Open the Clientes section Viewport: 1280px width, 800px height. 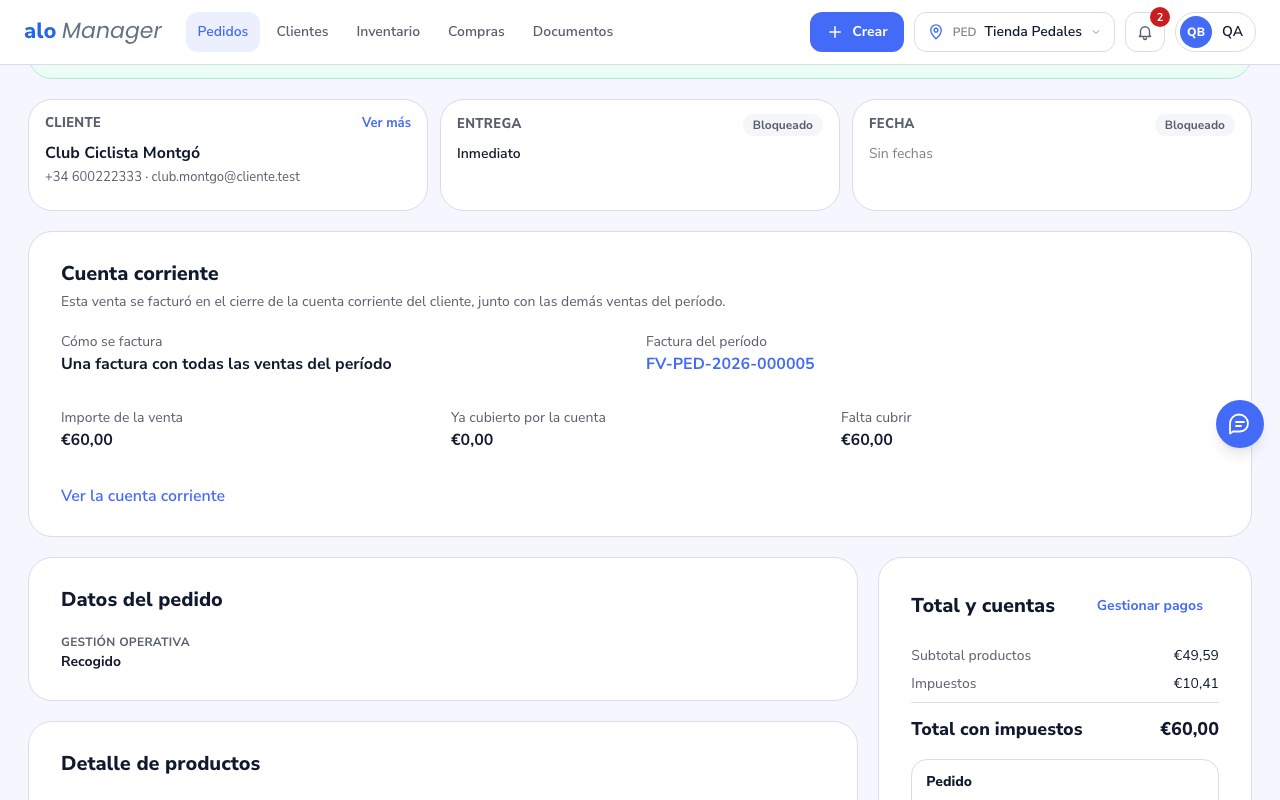(x=302, y=32)
